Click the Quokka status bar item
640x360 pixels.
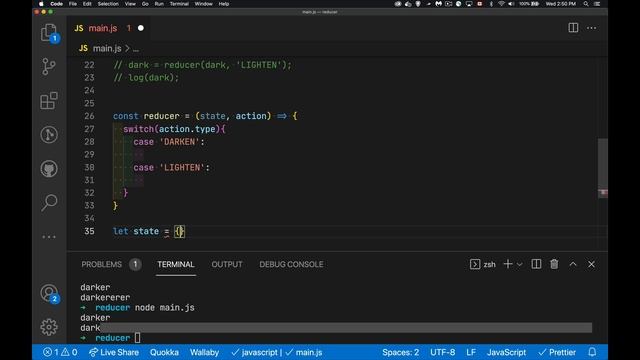coord(164,352)
